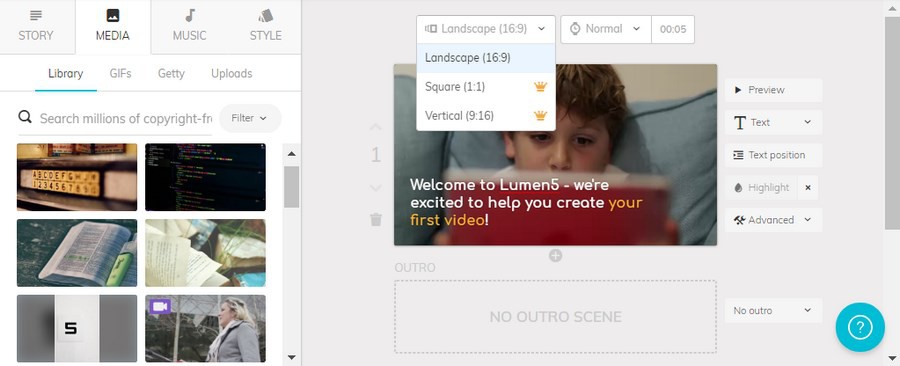Switch to the Getty sub-tab
900x366 pixels.
coord(171,73)
